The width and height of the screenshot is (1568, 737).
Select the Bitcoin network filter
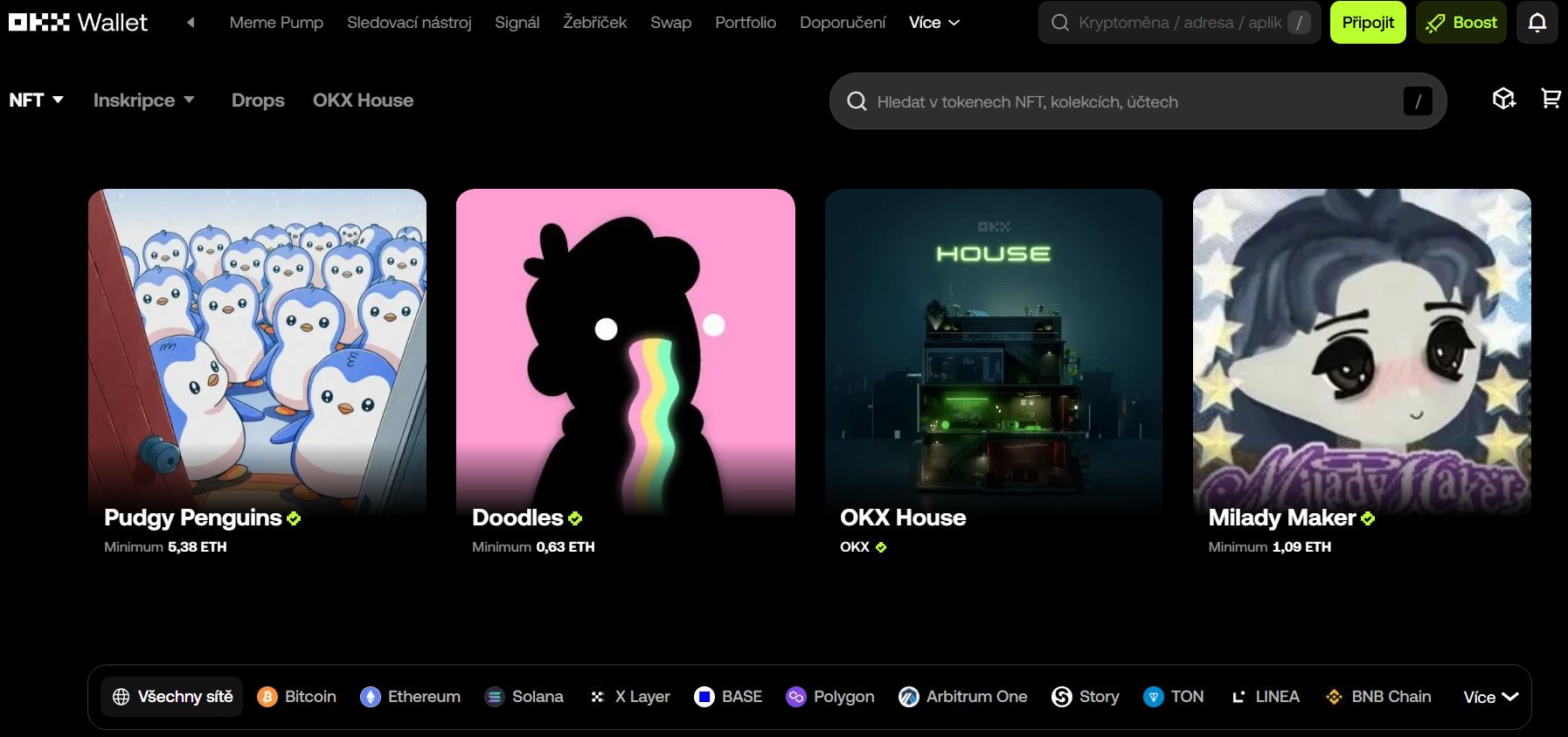297,697
